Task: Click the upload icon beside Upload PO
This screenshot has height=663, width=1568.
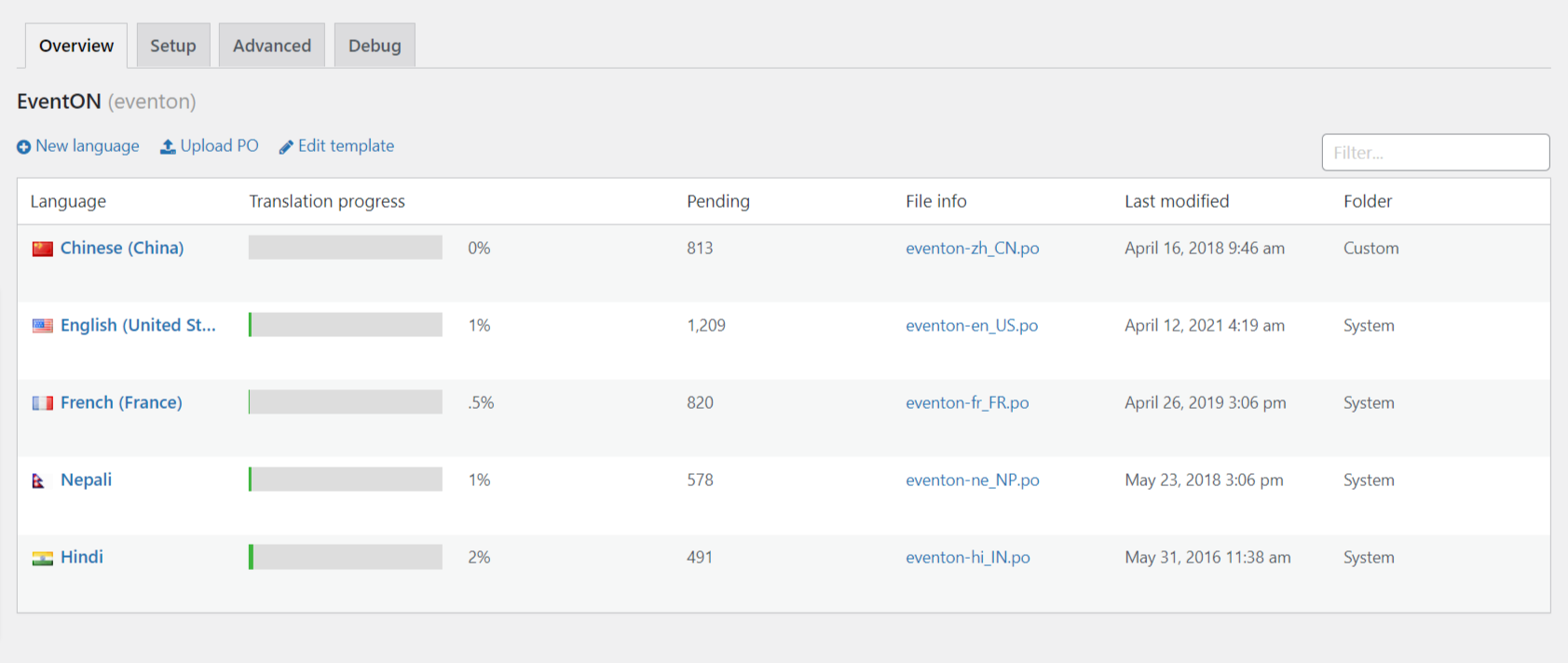Action: 168,147
